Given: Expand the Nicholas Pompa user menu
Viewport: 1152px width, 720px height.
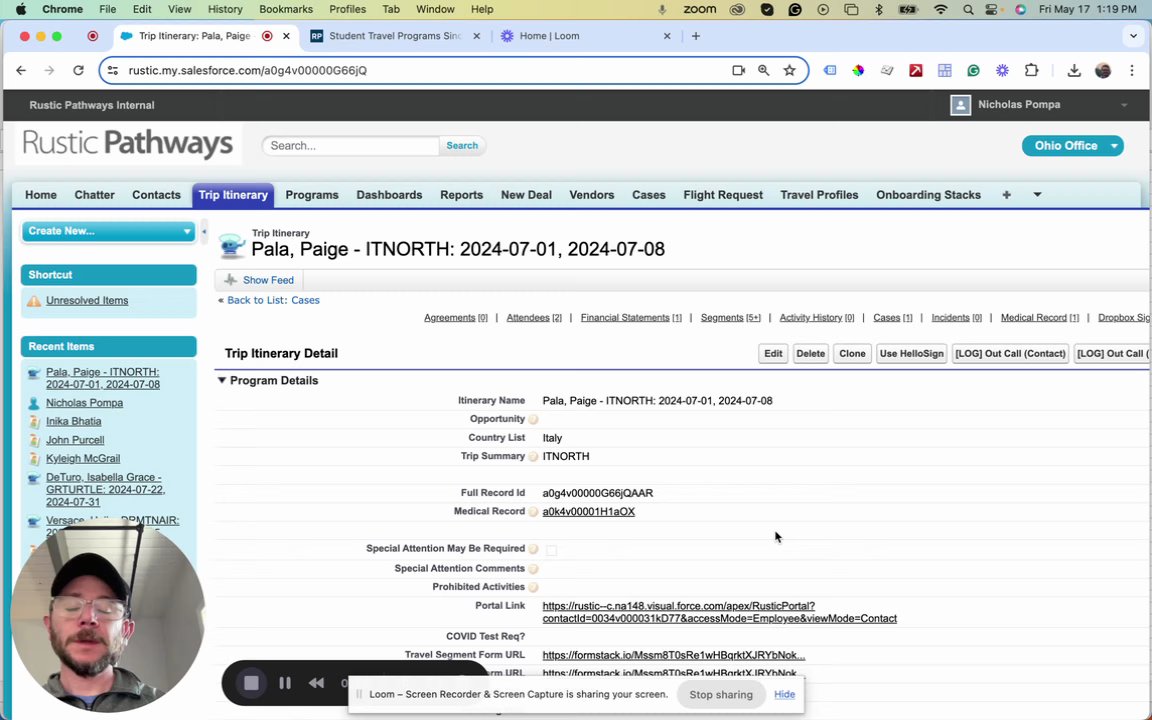Looking at the screenshot, I should coord(1123,105).
